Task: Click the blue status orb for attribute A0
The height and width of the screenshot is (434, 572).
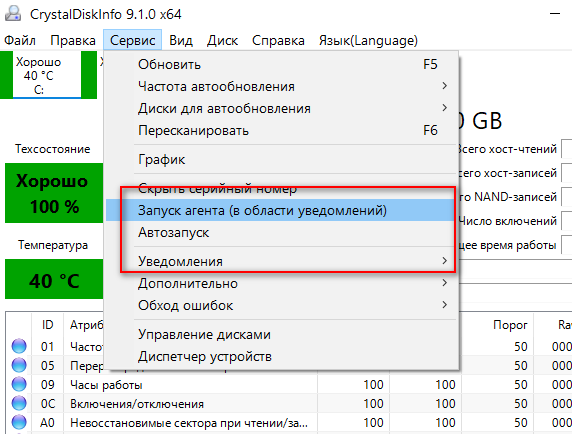Action: pyautogui.click(x=19, y=422)
